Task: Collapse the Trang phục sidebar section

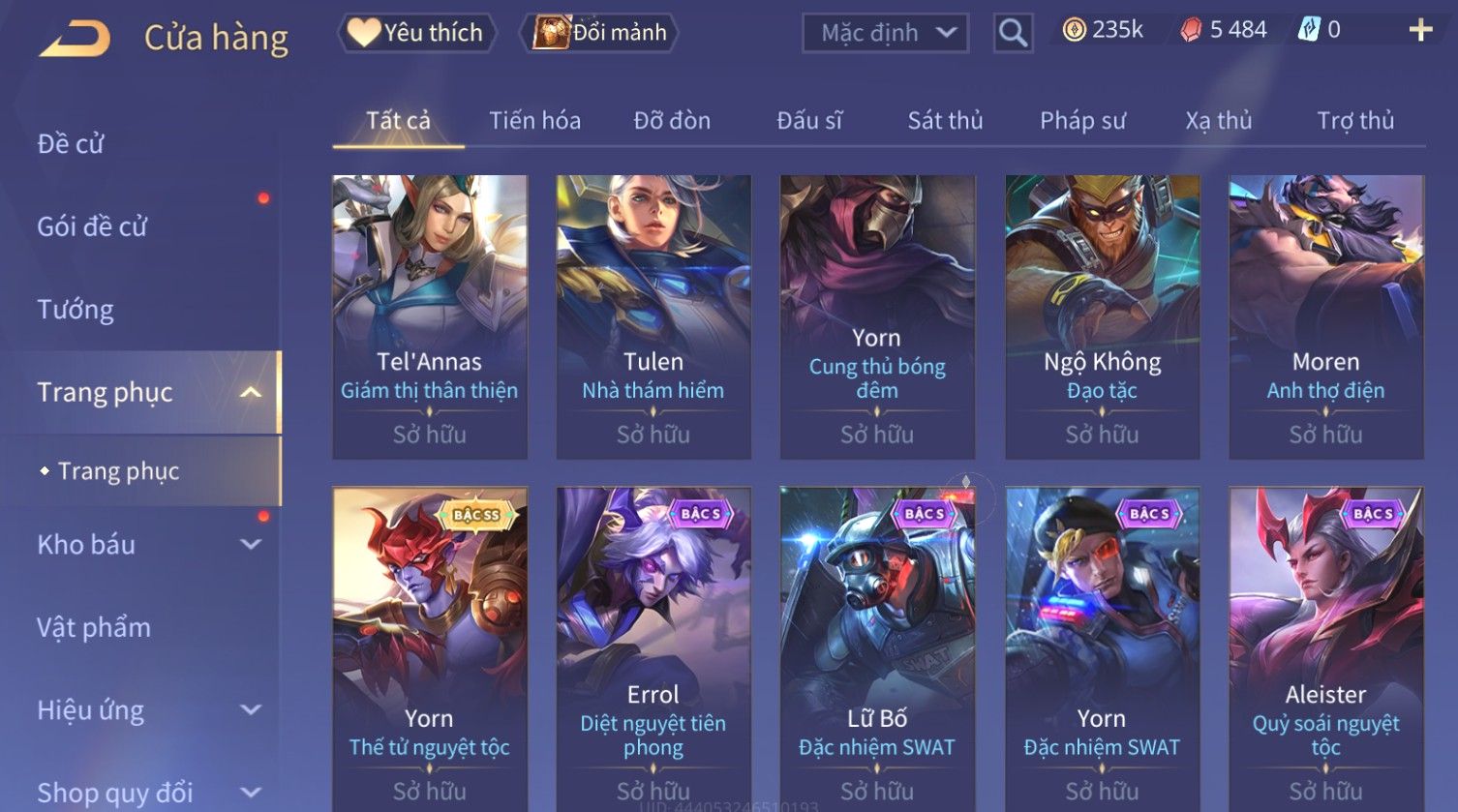Action: pos(251,392)
